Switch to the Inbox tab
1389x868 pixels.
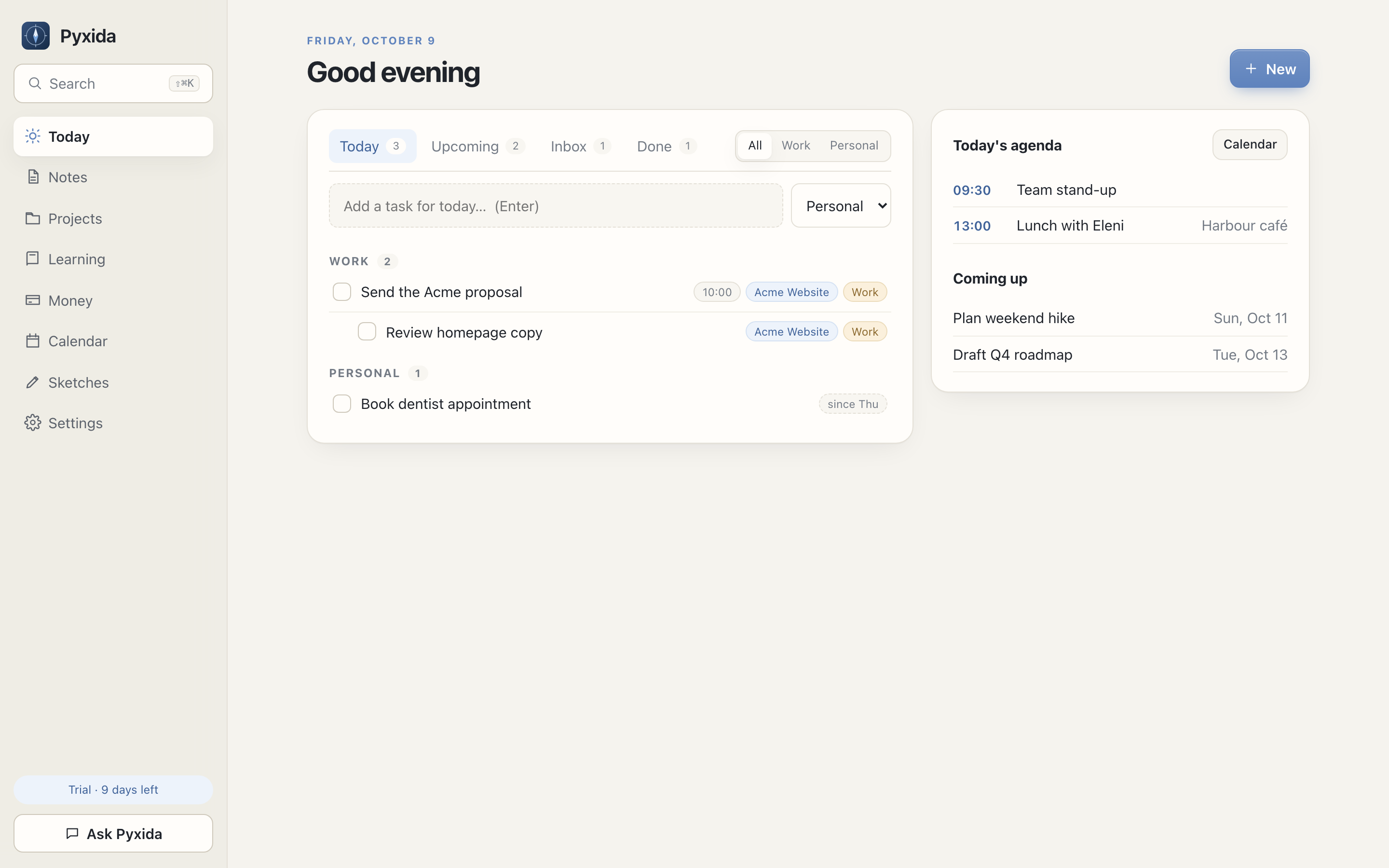(x=581, y=146)
